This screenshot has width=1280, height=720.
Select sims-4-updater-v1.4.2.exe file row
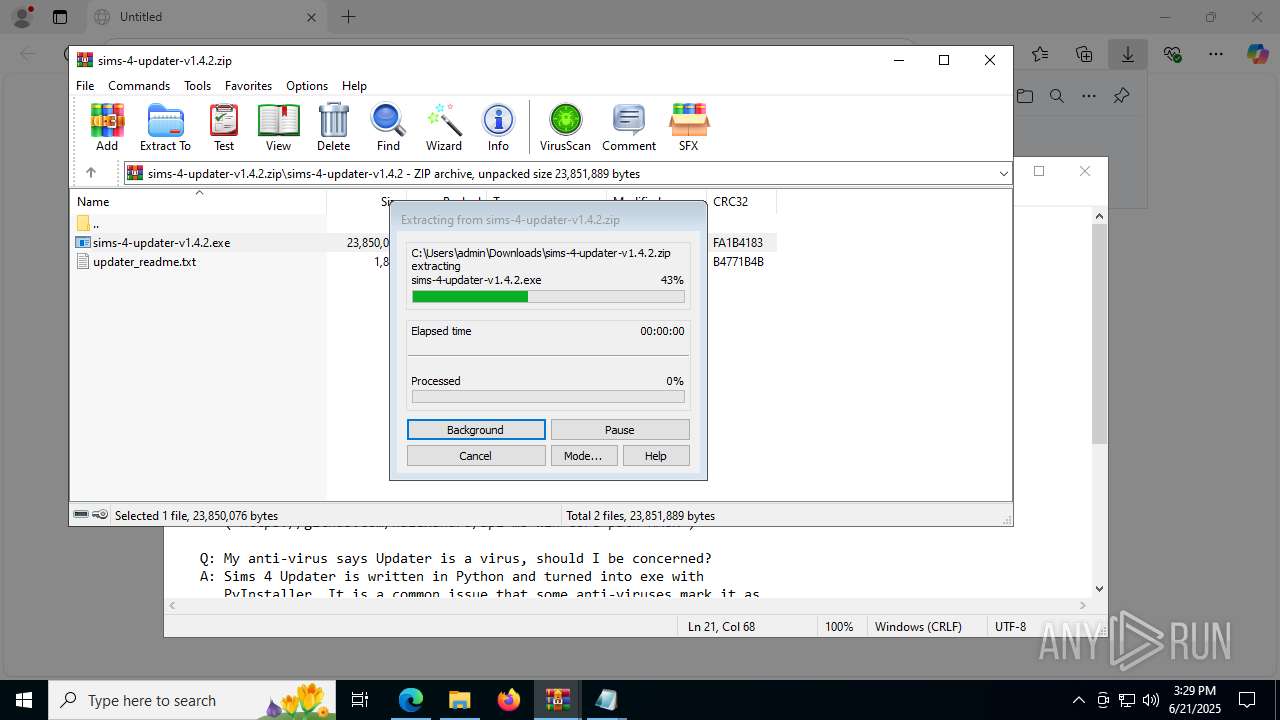[425, 243]
